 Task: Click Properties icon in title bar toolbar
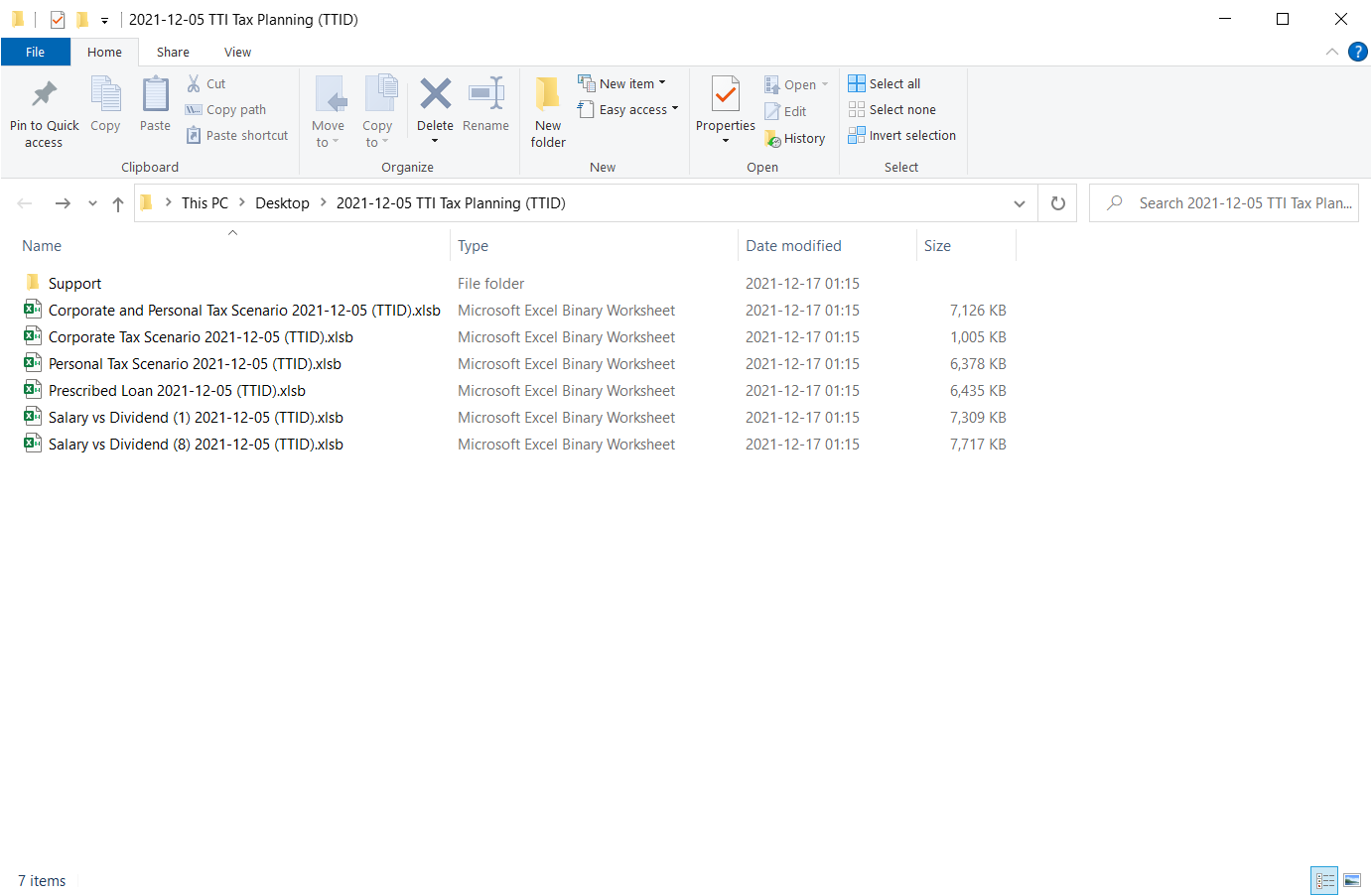coord(58,19)
